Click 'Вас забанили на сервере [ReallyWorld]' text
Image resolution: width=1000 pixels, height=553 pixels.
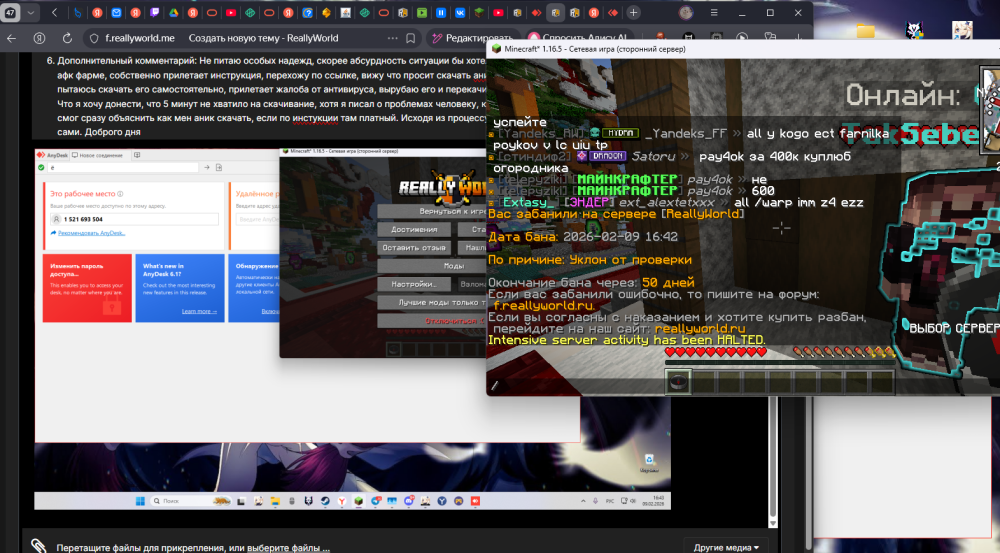(616, 214)
